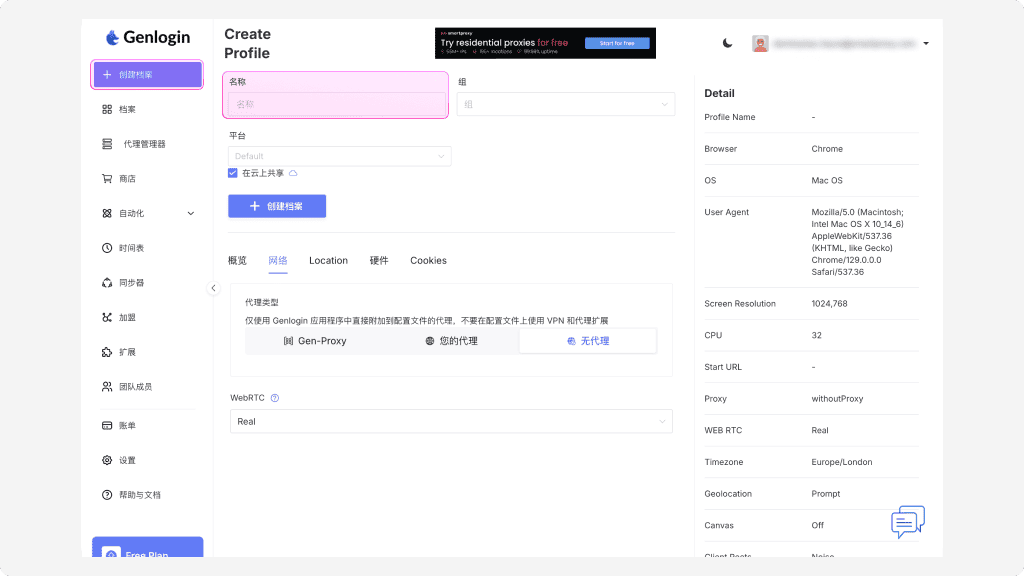Open 扩展 extensions puzzle icon

[x=107, y=352]
